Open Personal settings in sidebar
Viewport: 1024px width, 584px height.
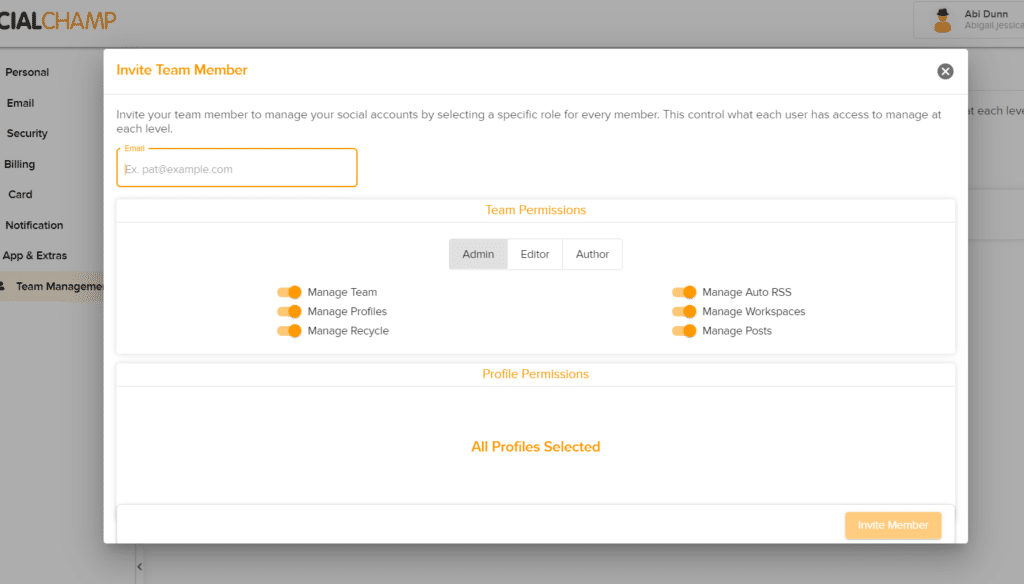coord(27,72)
